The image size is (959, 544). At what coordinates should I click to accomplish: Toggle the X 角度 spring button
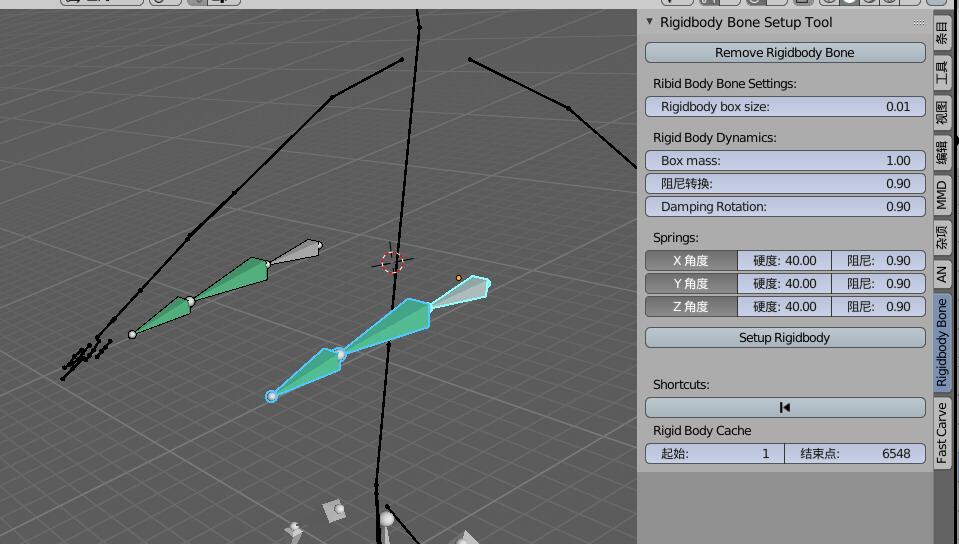tap(691, 261)
